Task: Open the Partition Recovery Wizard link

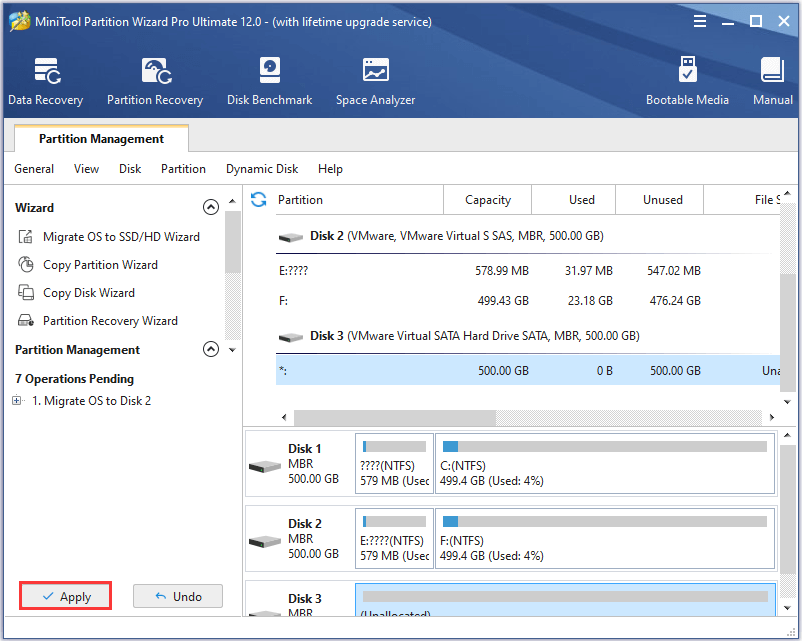Action: coord(110,321)
